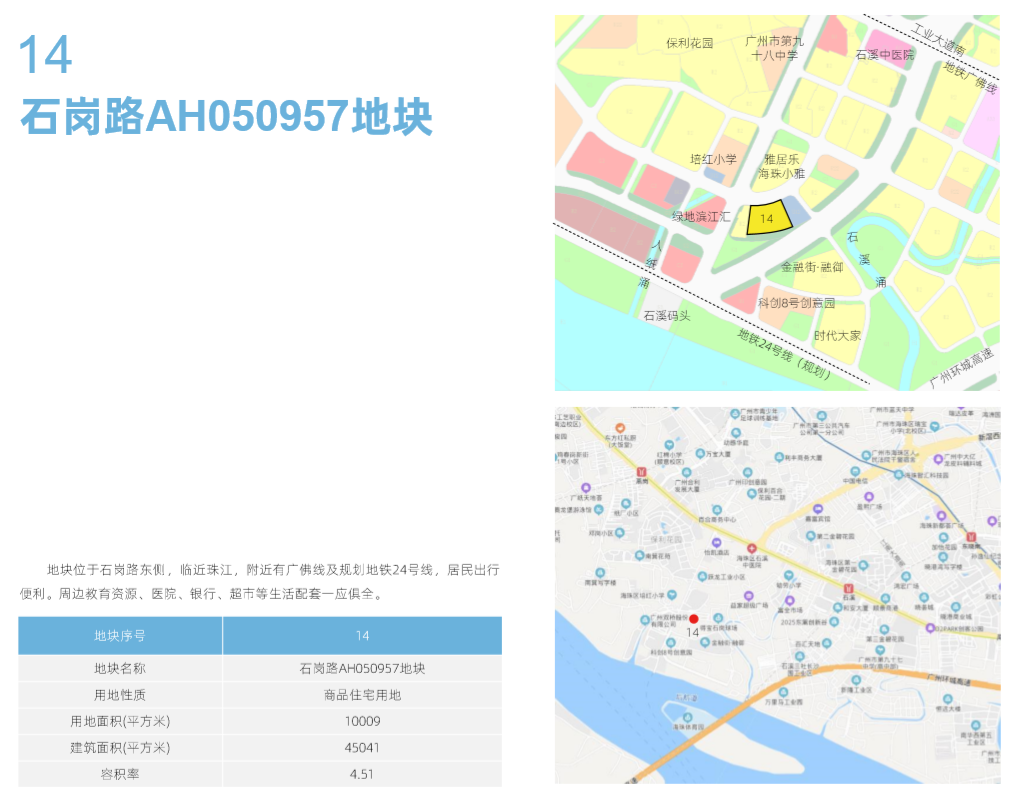Click the description paragraph starting 地块位于石岗路东侧
1014x789 pixels.
point(259,581)
